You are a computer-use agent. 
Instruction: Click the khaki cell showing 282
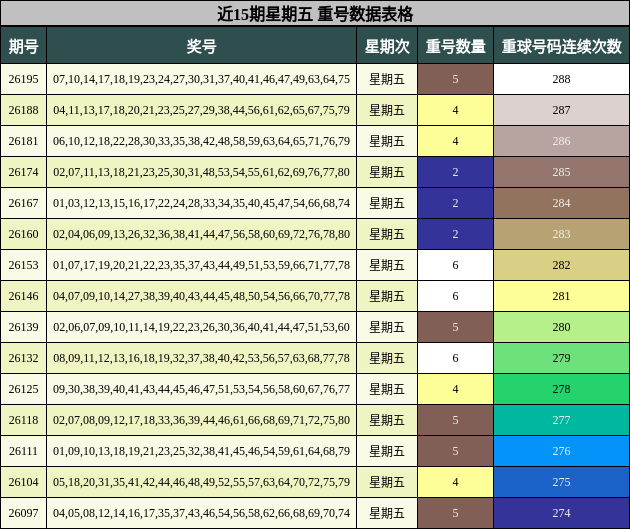click(561, 265)
